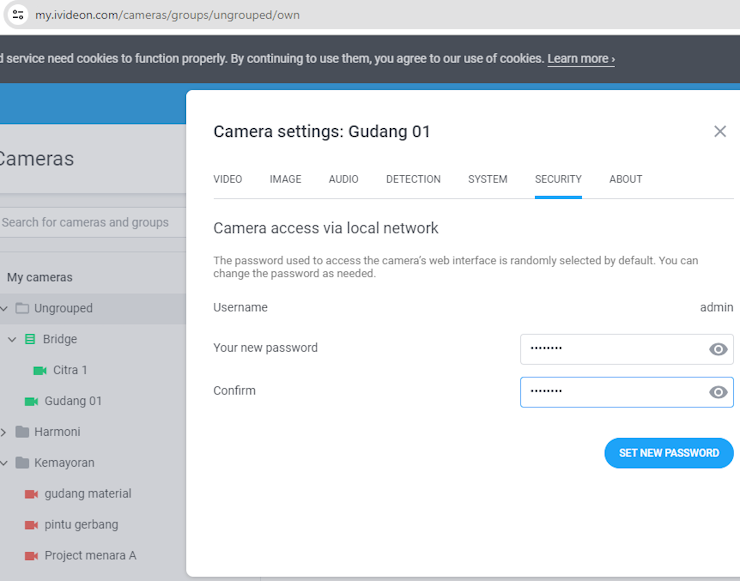Viewport: 740px width, 581px height.
Task: Expand the Harmoni group chevron
Action: [x=3, y=432]
